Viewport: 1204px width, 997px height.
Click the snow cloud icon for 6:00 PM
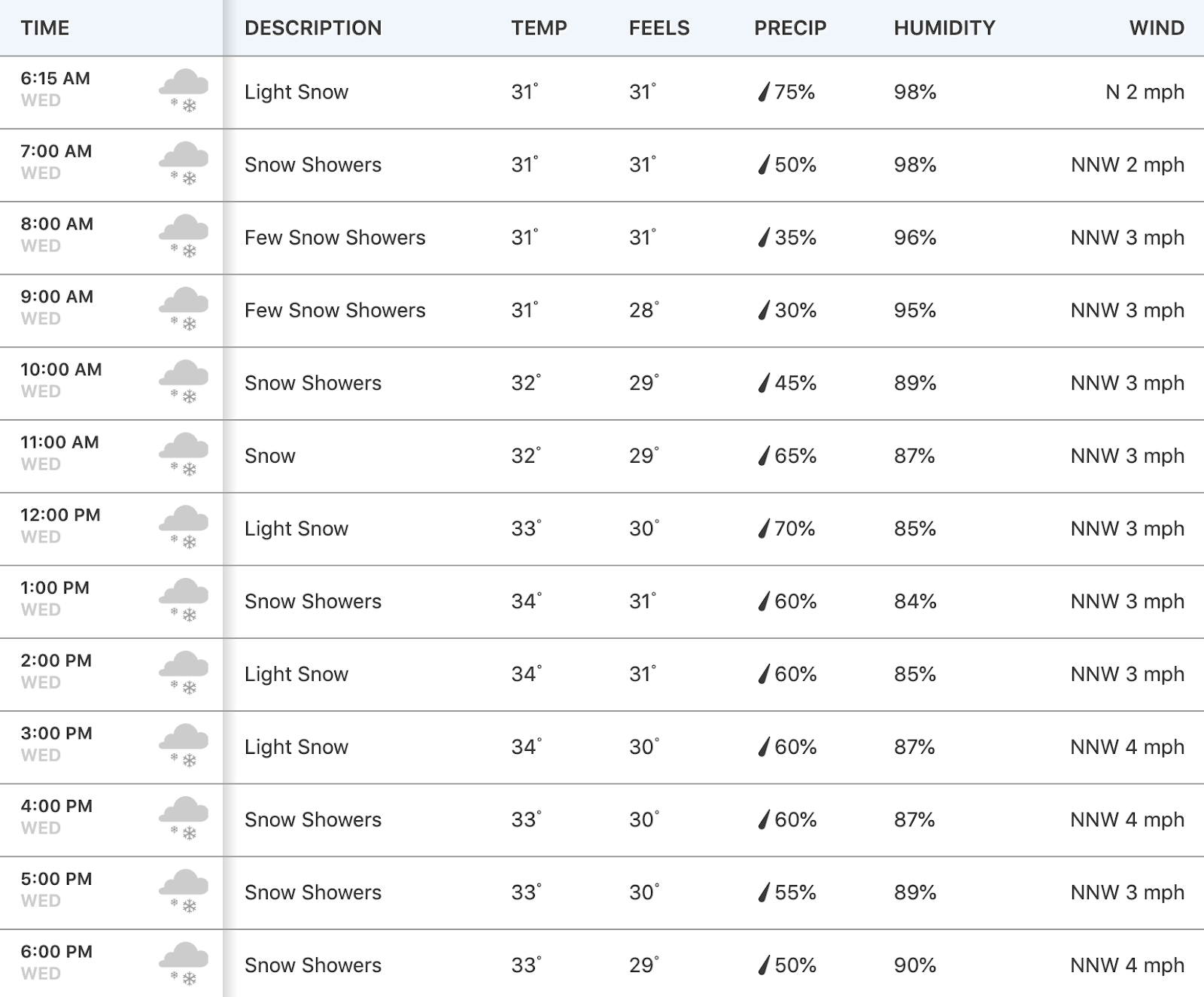[x=184, y=964]
